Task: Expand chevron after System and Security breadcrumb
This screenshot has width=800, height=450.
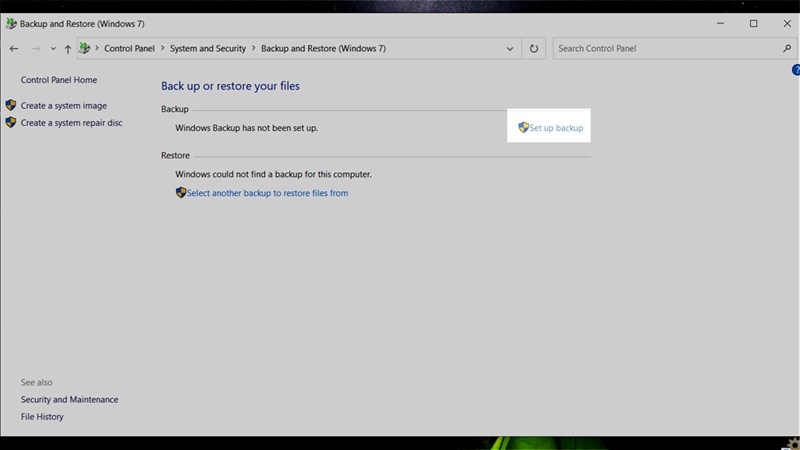Action: (x=254, y=48)
